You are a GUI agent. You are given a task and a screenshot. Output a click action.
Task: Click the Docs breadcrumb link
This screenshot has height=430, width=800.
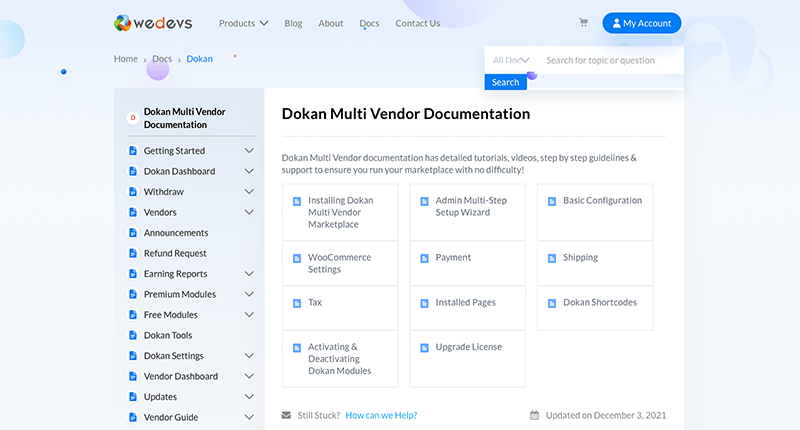point(162,59)
